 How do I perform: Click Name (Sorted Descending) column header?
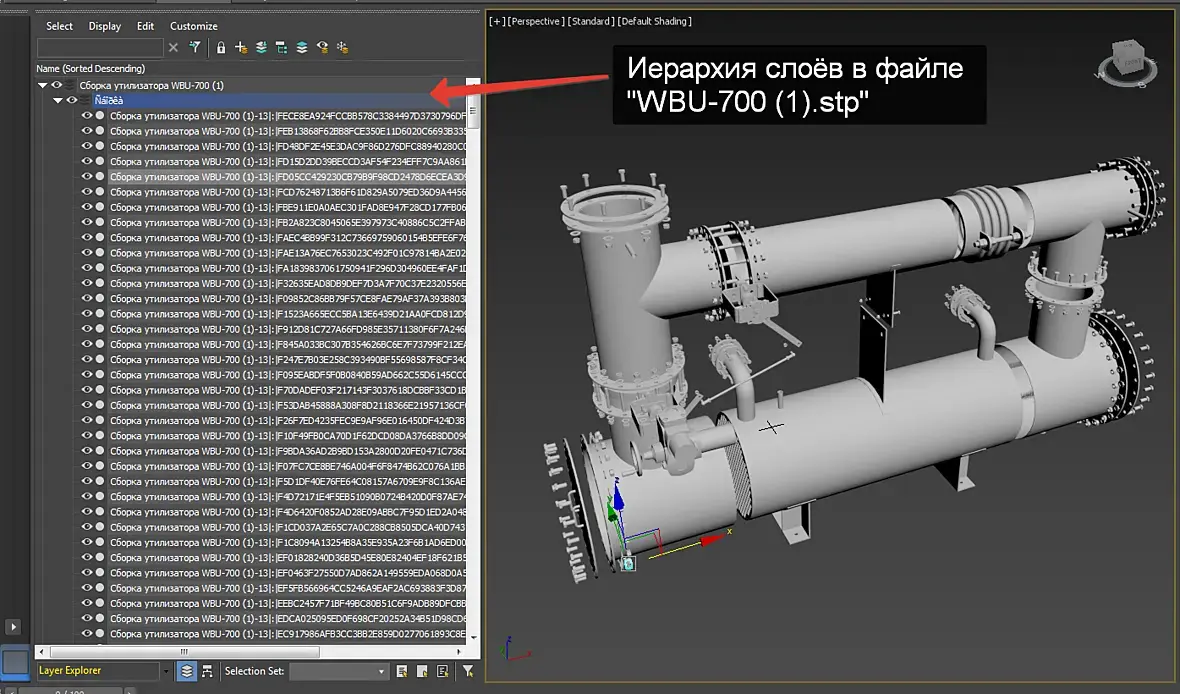click(x=90, y=68)
